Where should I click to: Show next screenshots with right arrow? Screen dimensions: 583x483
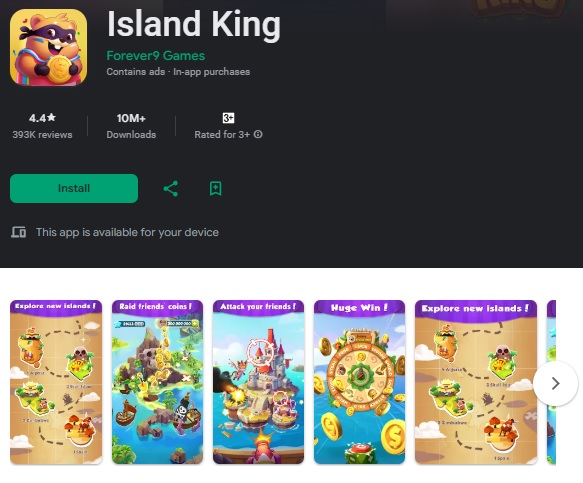point(555,383)
